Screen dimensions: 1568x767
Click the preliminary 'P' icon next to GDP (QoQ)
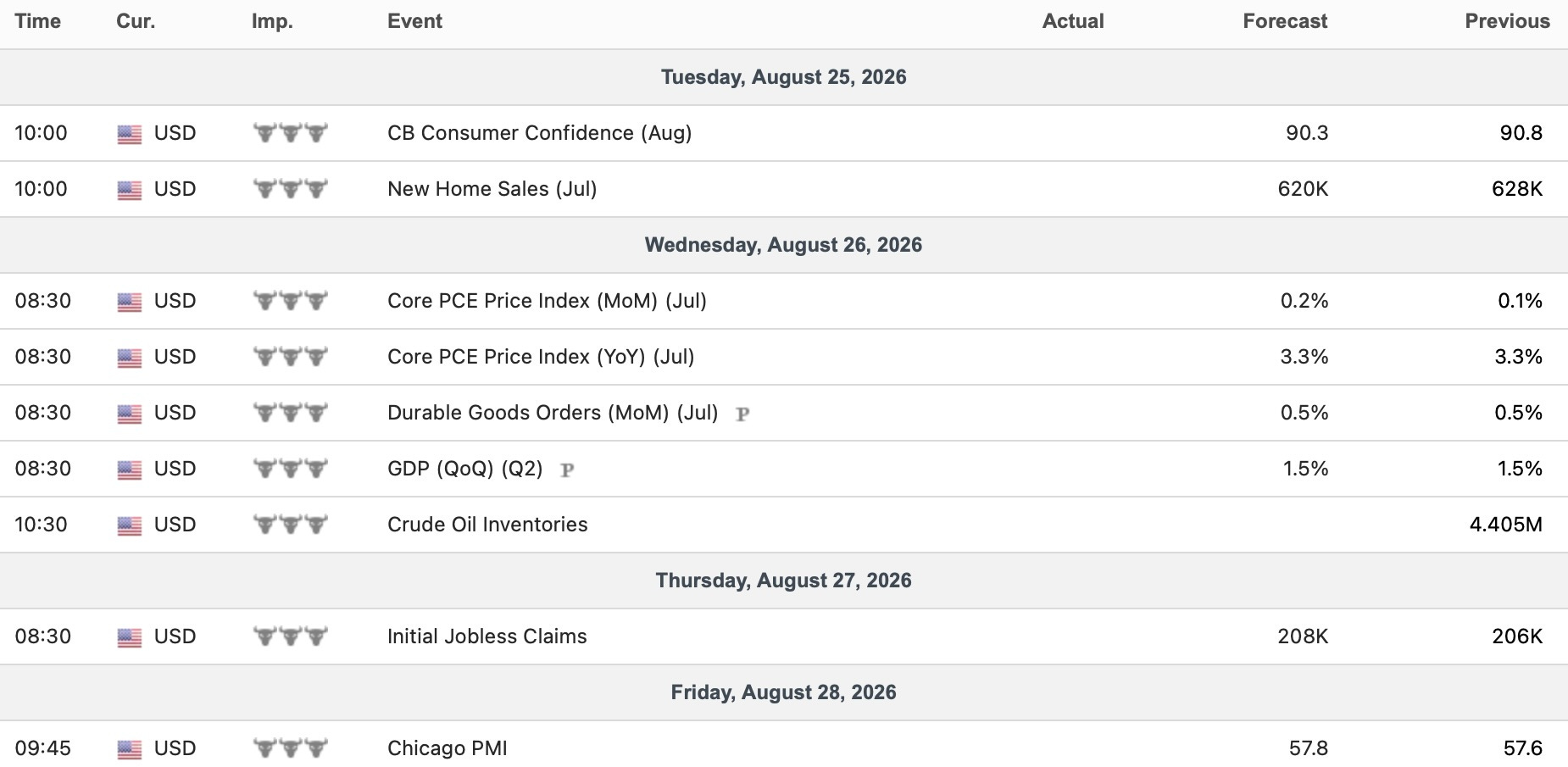click(567, 470)
